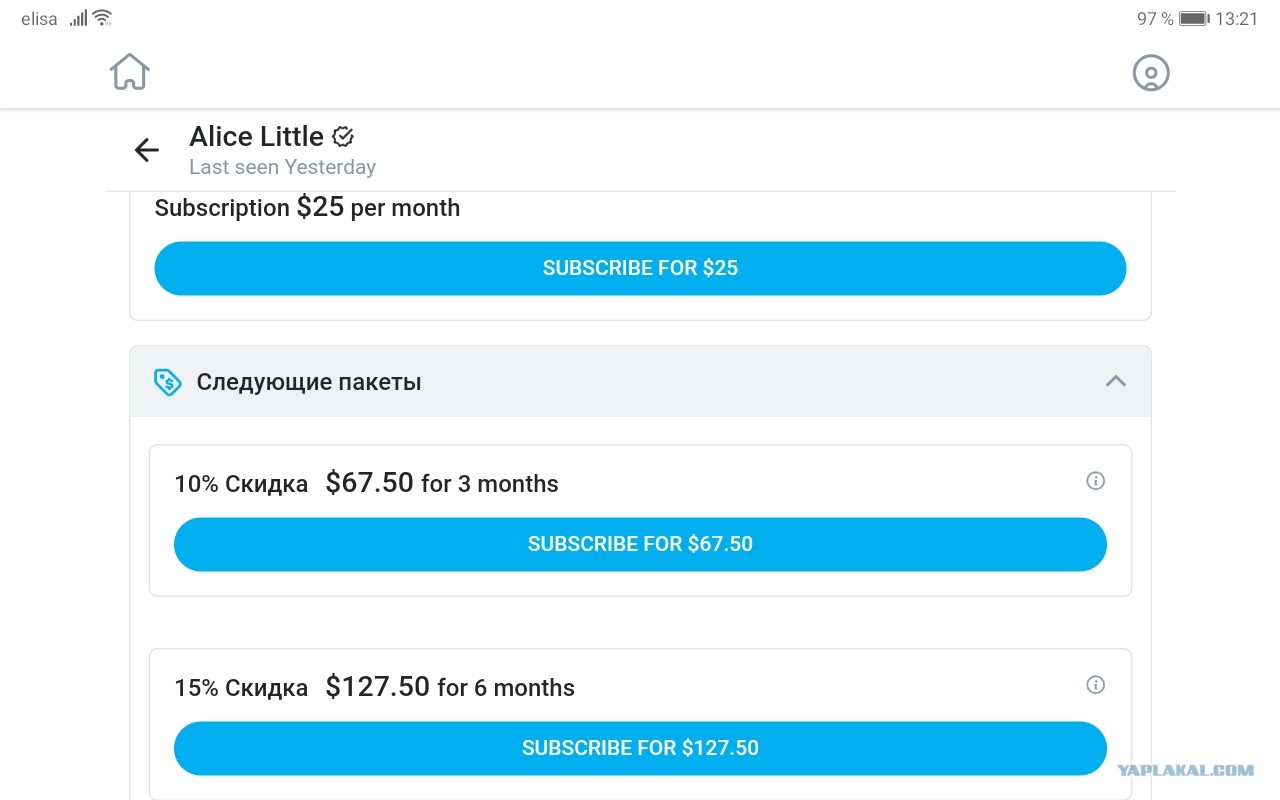Go to the home page icon

pyautogui.click(x=130, y=72)
